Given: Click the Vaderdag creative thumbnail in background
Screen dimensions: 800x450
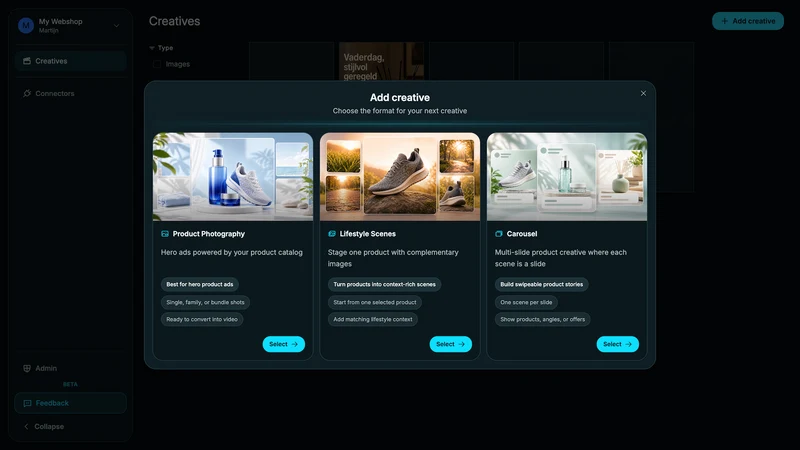Looking at the screenshot, I should coord(381,61).
